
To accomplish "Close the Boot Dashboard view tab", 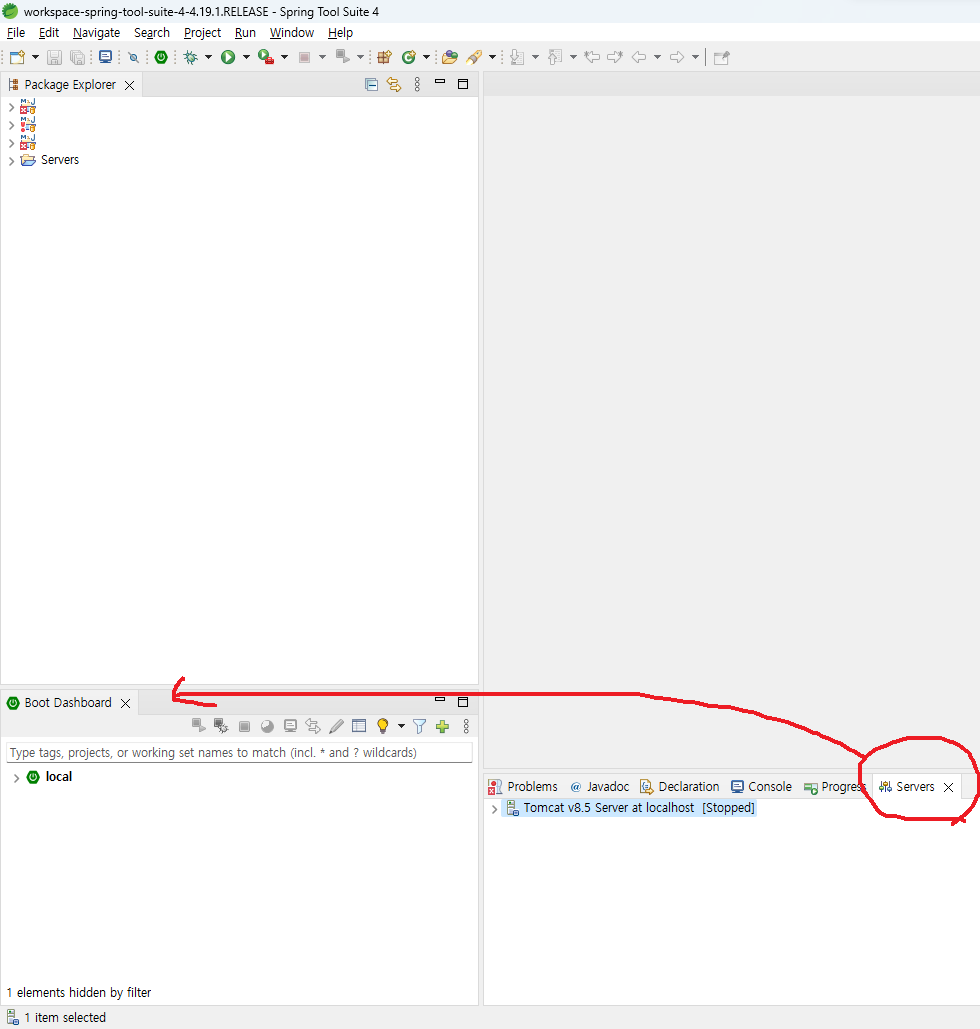I will (125, 703).
